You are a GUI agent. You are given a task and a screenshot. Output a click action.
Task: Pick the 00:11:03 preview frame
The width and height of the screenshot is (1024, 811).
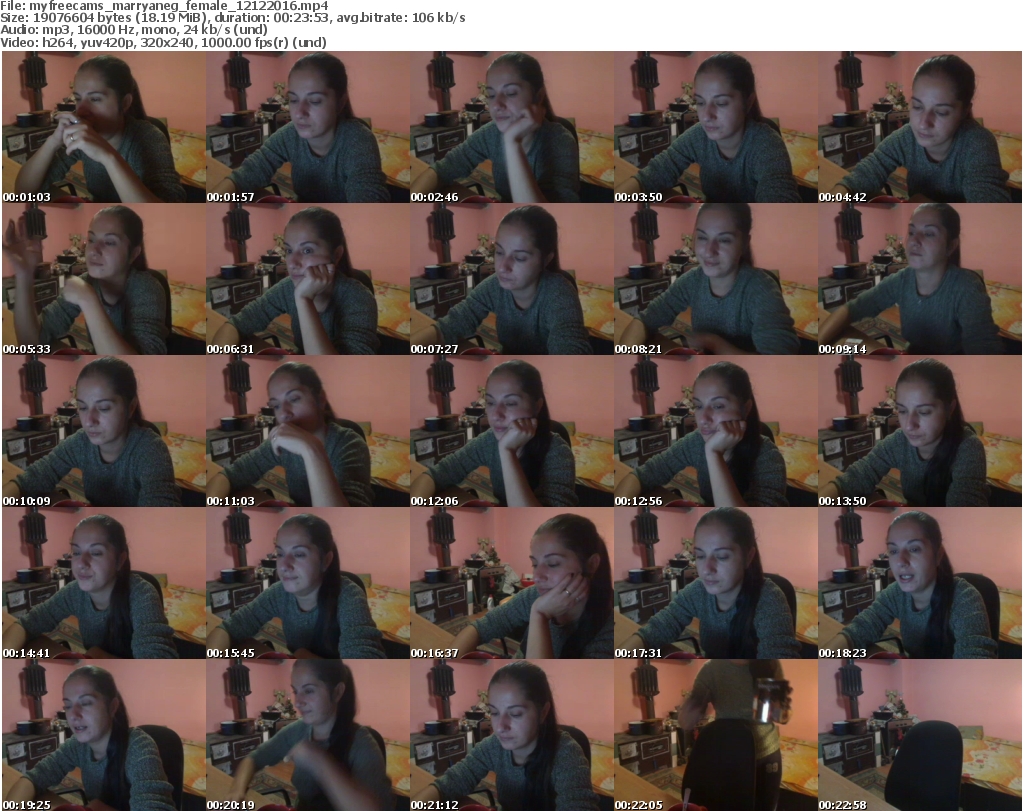pos(308,432)
